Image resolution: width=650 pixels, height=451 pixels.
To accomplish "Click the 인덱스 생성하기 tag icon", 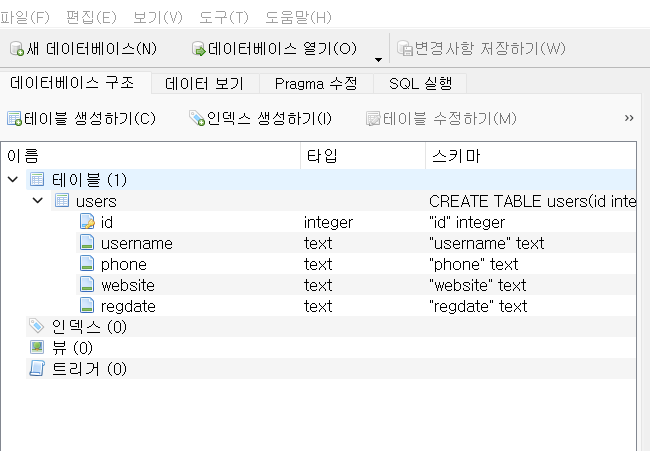I will tap(197, 118).
